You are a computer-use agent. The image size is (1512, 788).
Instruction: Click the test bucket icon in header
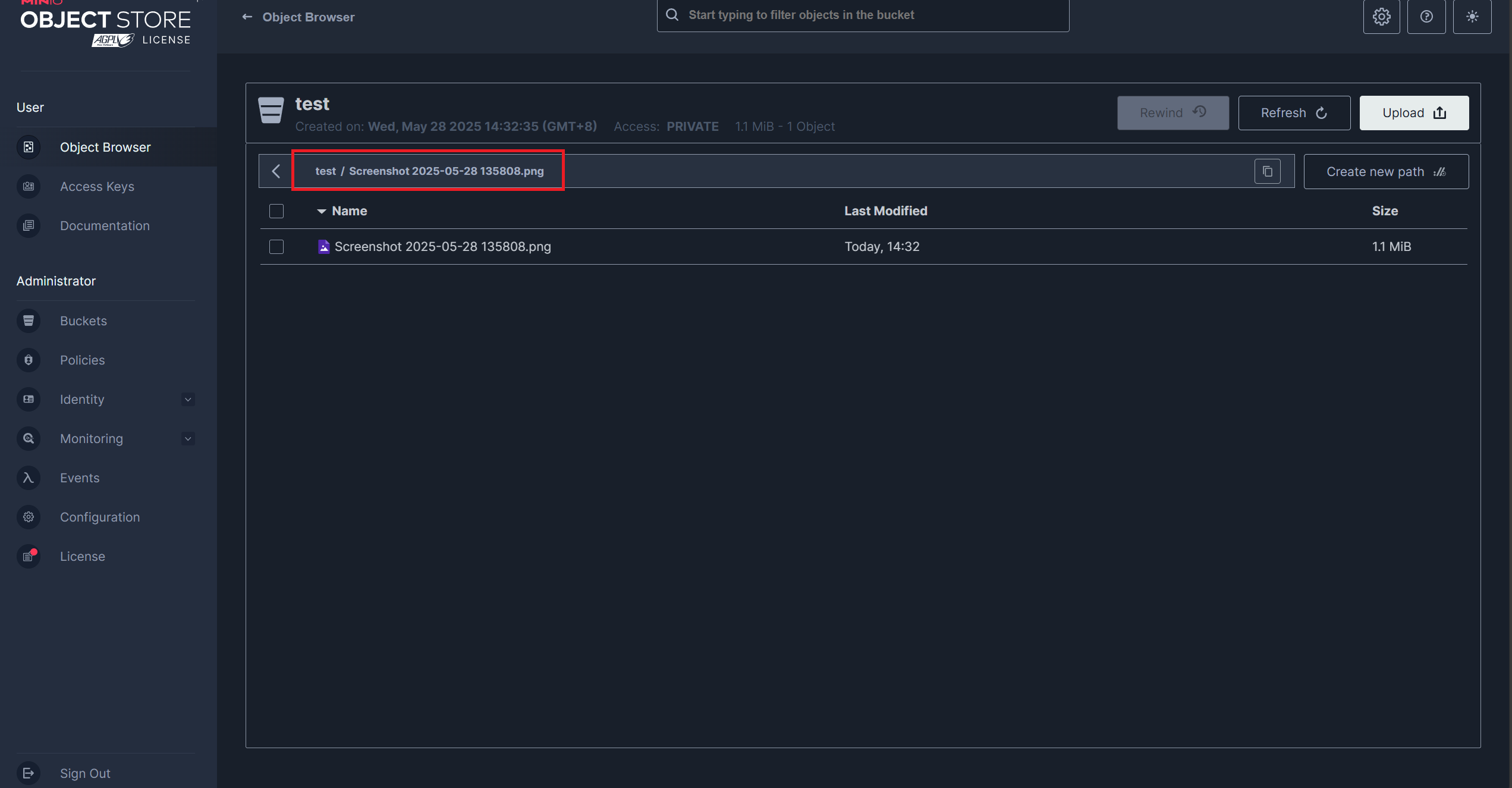coord(271,110)
